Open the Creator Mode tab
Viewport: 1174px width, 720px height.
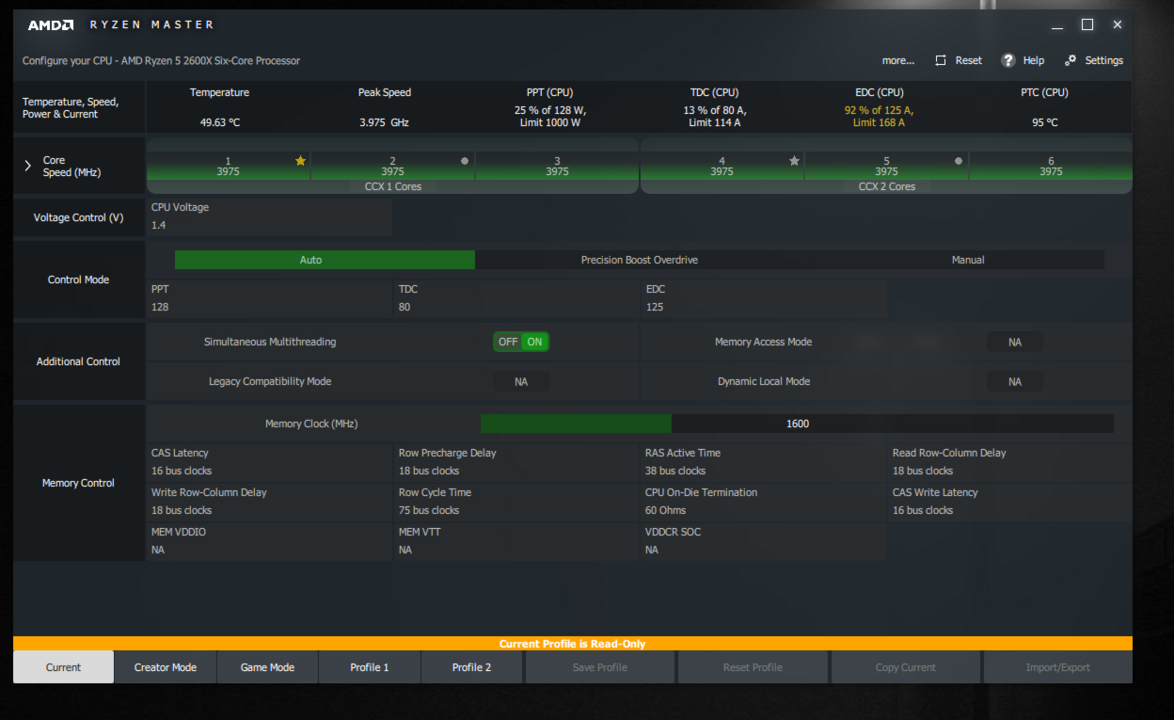[165, 667]
